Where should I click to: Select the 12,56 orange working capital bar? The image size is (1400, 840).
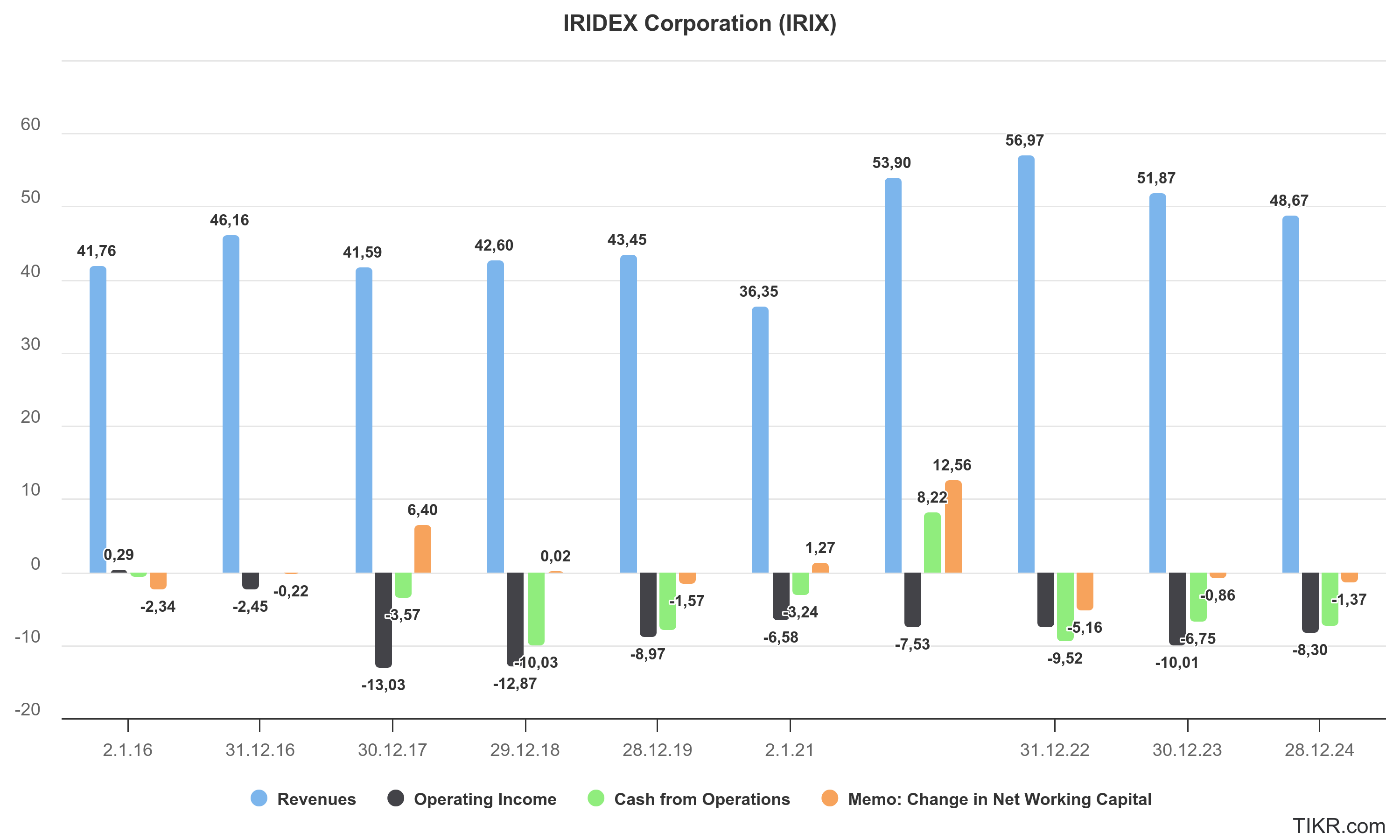(953, 526)
